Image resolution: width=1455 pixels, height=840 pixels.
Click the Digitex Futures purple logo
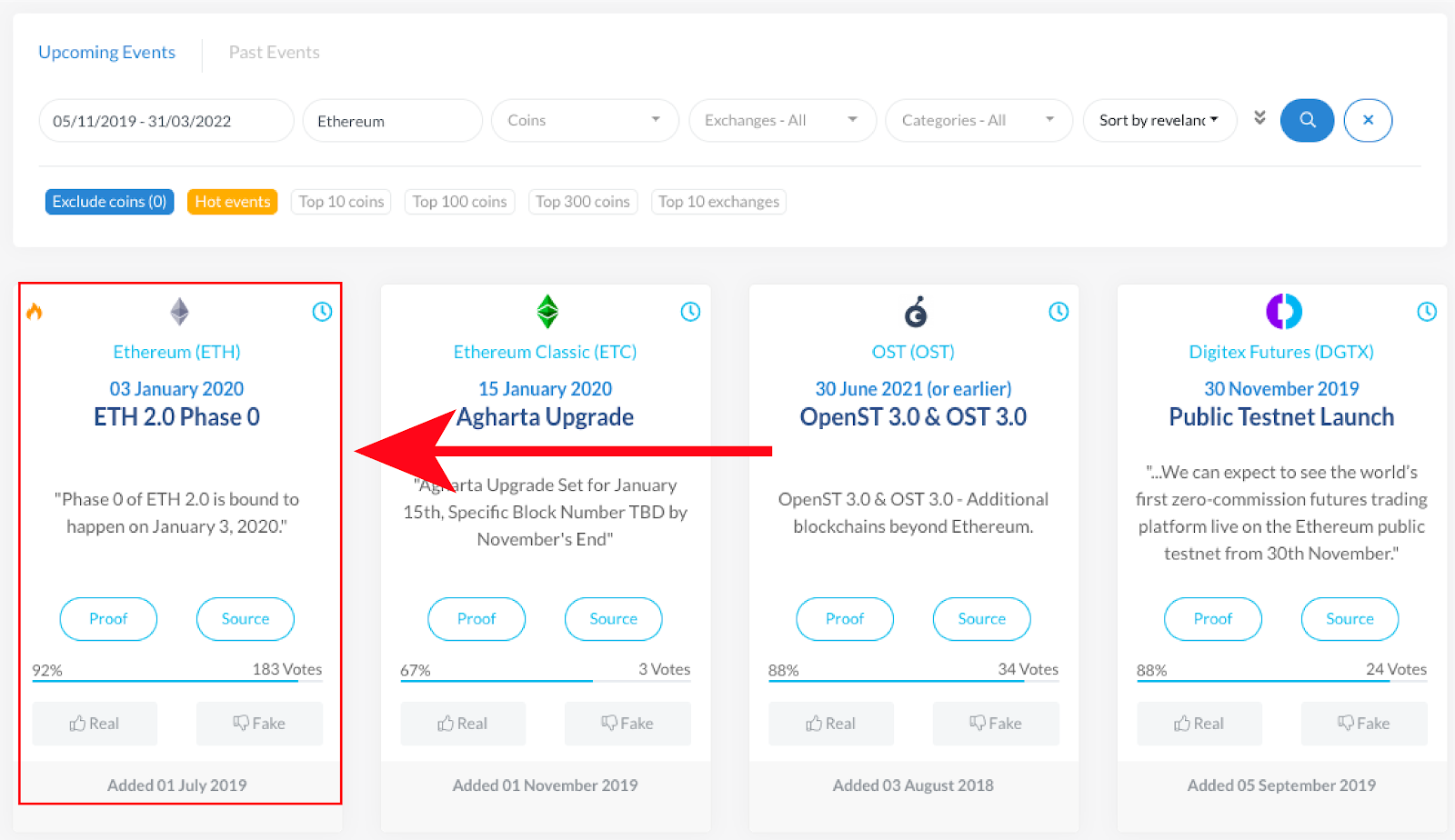pyautogui.click(x=1284, y=312)
